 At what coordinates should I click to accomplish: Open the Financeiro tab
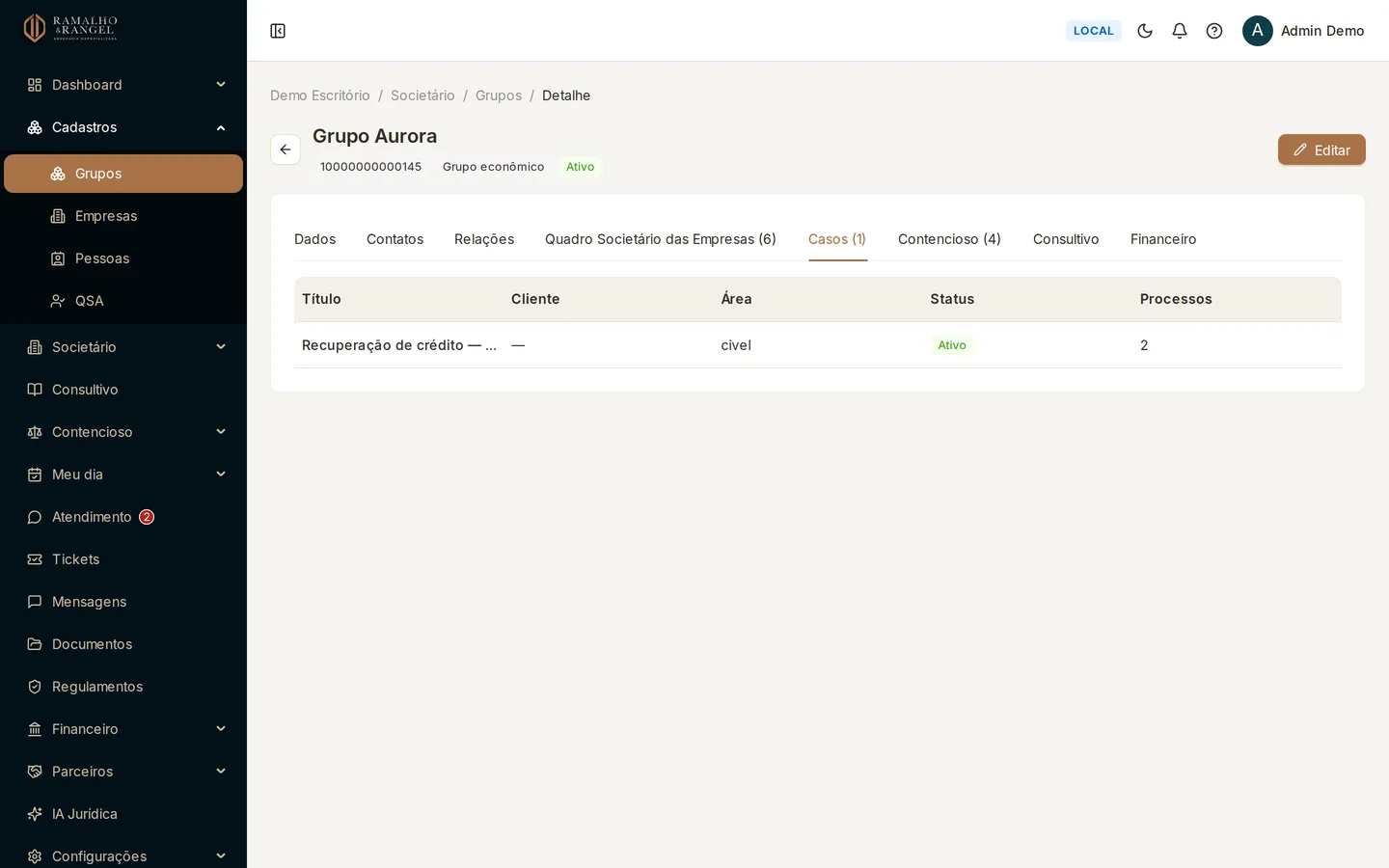pos(1163,239)
